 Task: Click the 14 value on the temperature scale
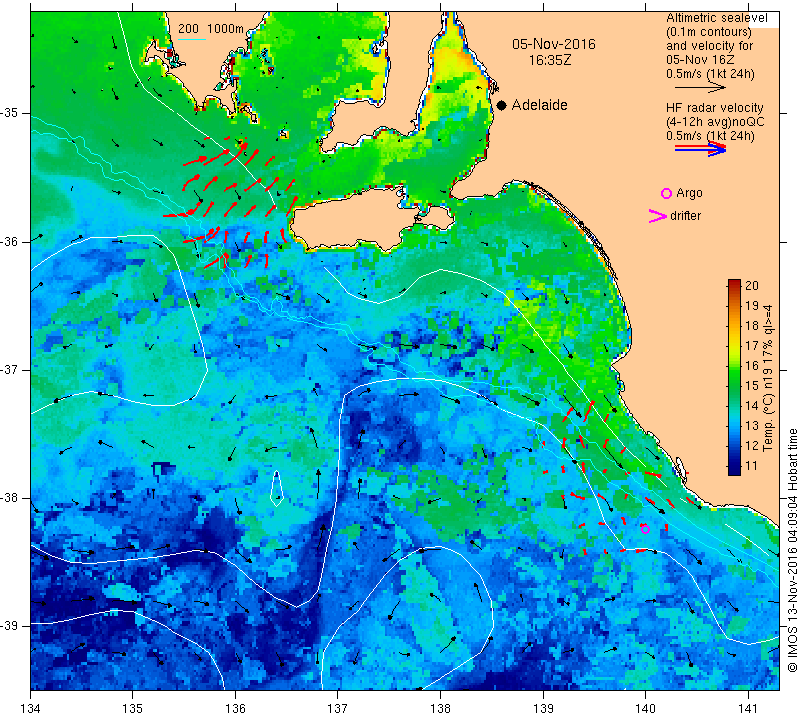tap(752, 406)
